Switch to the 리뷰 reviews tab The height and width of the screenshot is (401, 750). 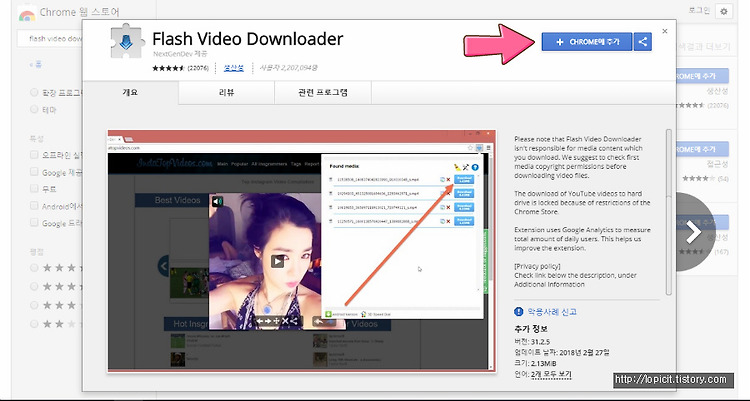point(226,92)
